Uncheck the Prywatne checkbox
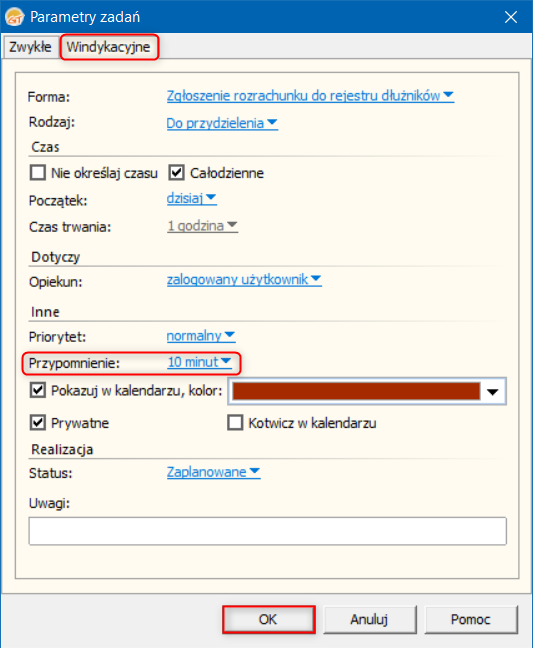This screenshot has width=533, height=648. pyautogui.click(x=38, y=423)
